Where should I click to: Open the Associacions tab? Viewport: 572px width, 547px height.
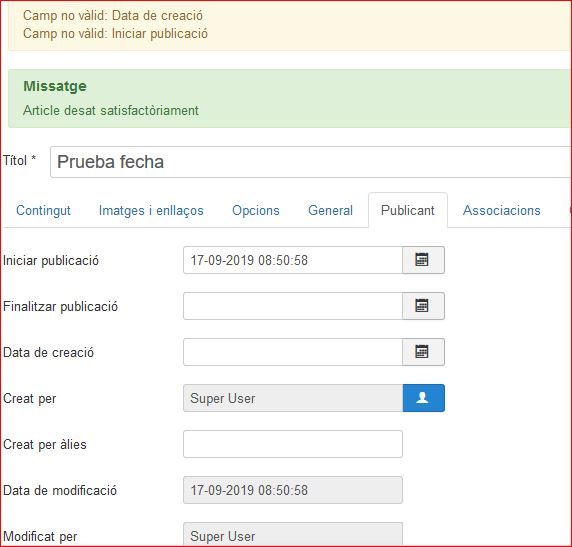(x=502, y=211)
